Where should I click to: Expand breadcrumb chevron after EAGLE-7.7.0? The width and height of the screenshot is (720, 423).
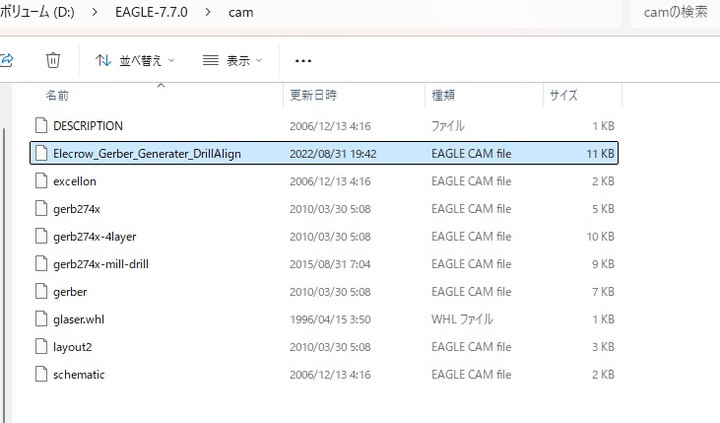(206, 14)
